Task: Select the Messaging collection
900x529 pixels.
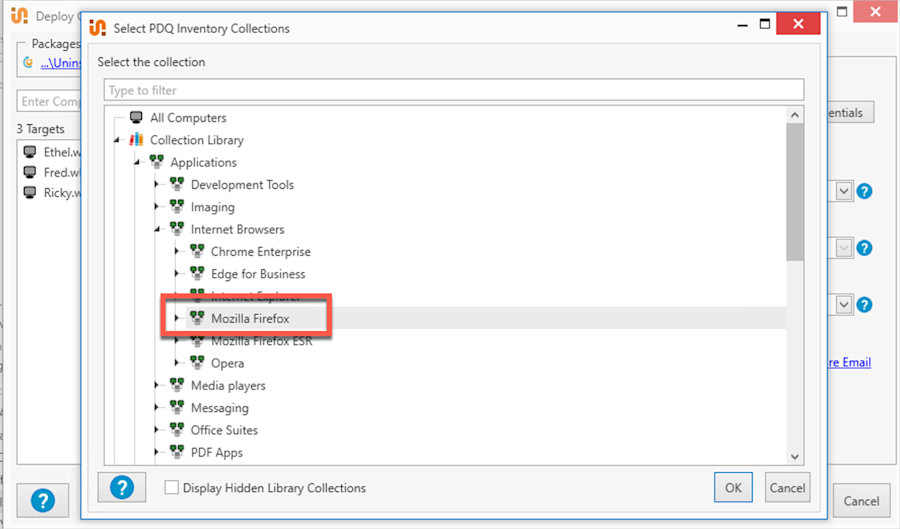Action: click(220, 408)
